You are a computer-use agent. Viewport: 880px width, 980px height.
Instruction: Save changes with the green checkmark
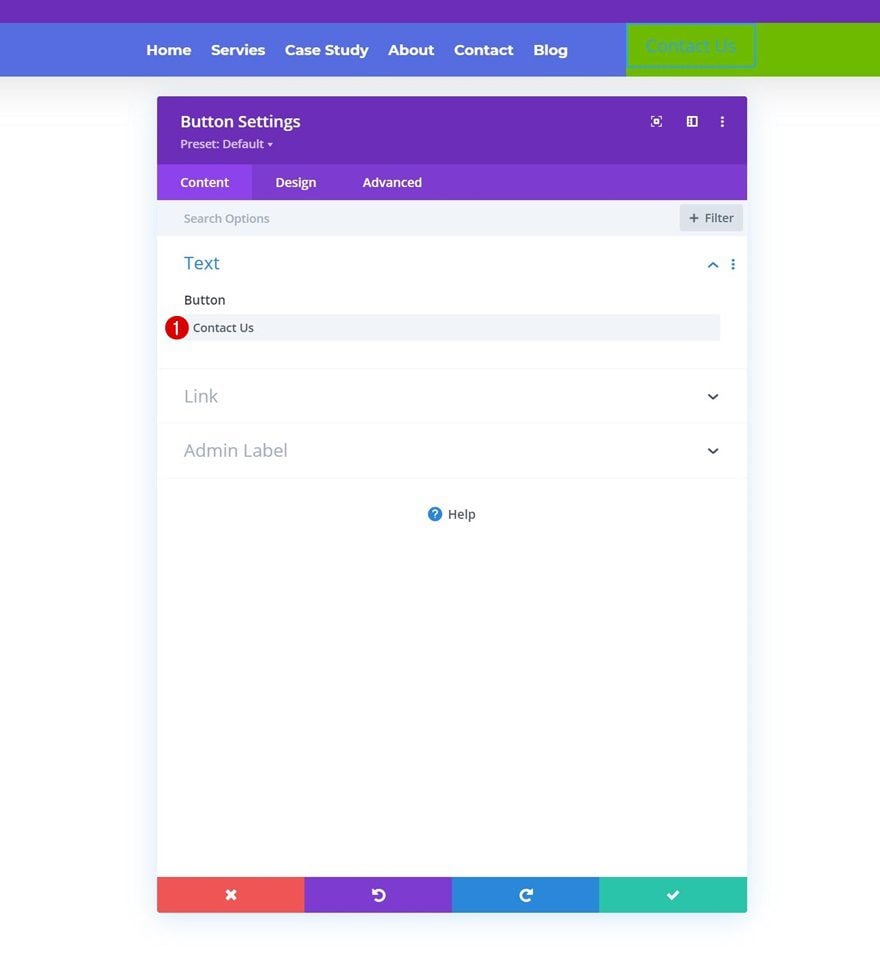click(673, 894)
